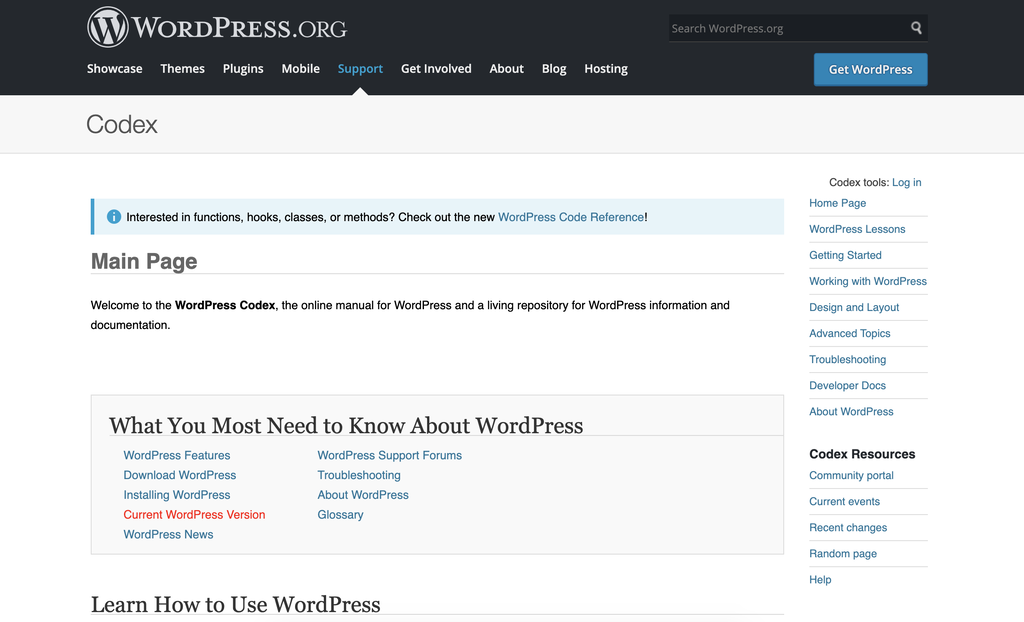Open the Get Involved menu item
Viewport: 1024px width, 622px height.
436,69
